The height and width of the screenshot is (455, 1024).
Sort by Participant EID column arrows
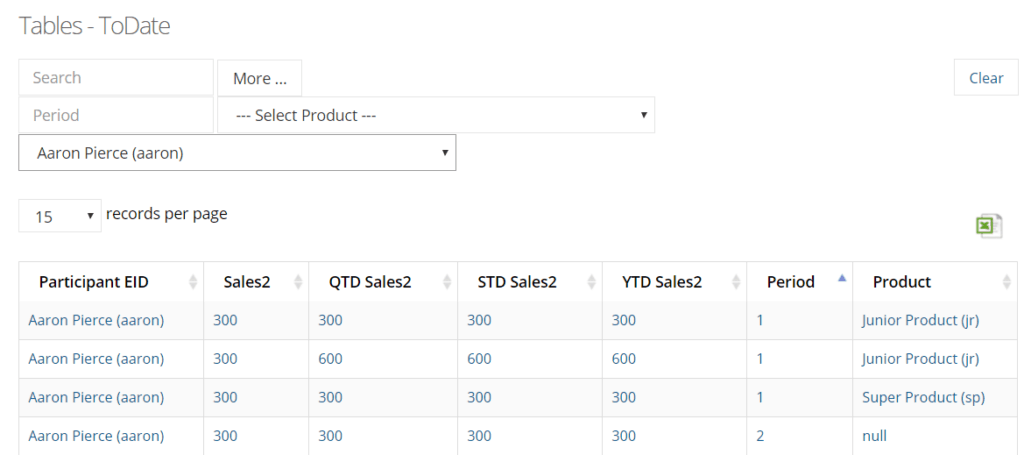tap(193, 282)
